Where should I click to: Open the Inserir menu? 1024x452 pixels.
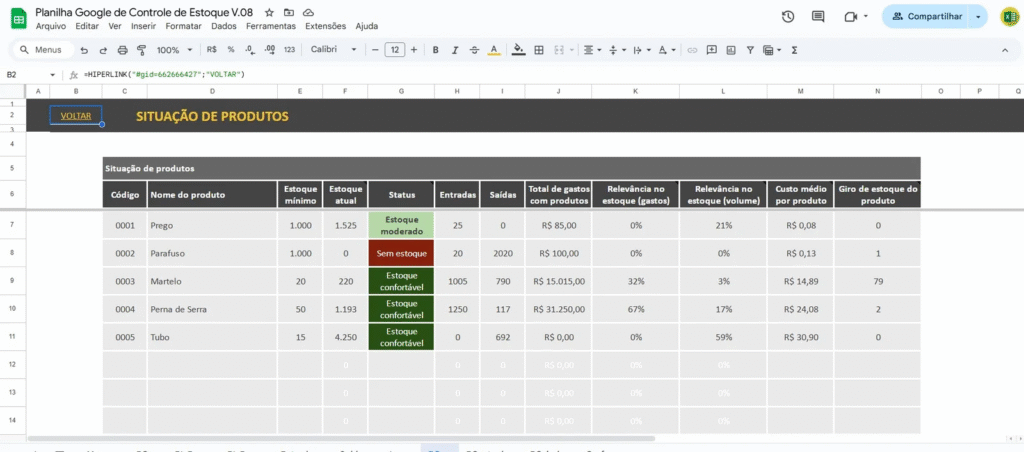point(144,26)
